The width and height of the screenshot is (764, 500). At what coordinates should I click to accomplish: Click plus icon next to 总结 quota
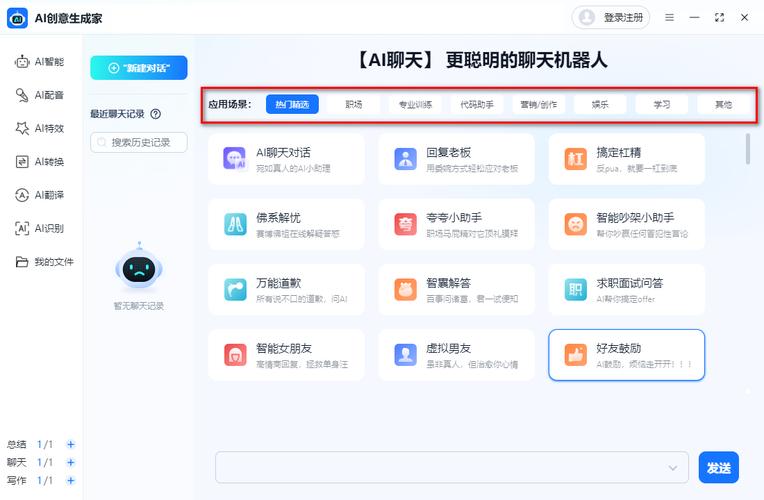(x=71, y=444)
